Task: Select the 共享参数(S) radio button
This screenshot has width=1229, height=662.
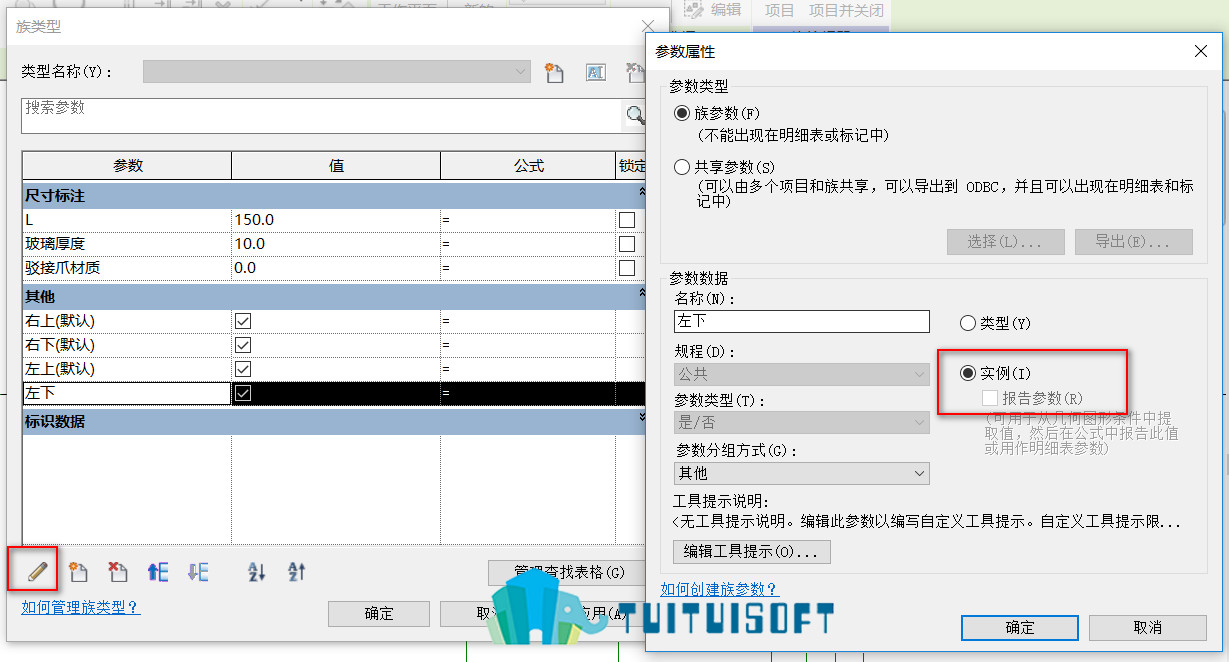Action: click(x=682, y=167)
